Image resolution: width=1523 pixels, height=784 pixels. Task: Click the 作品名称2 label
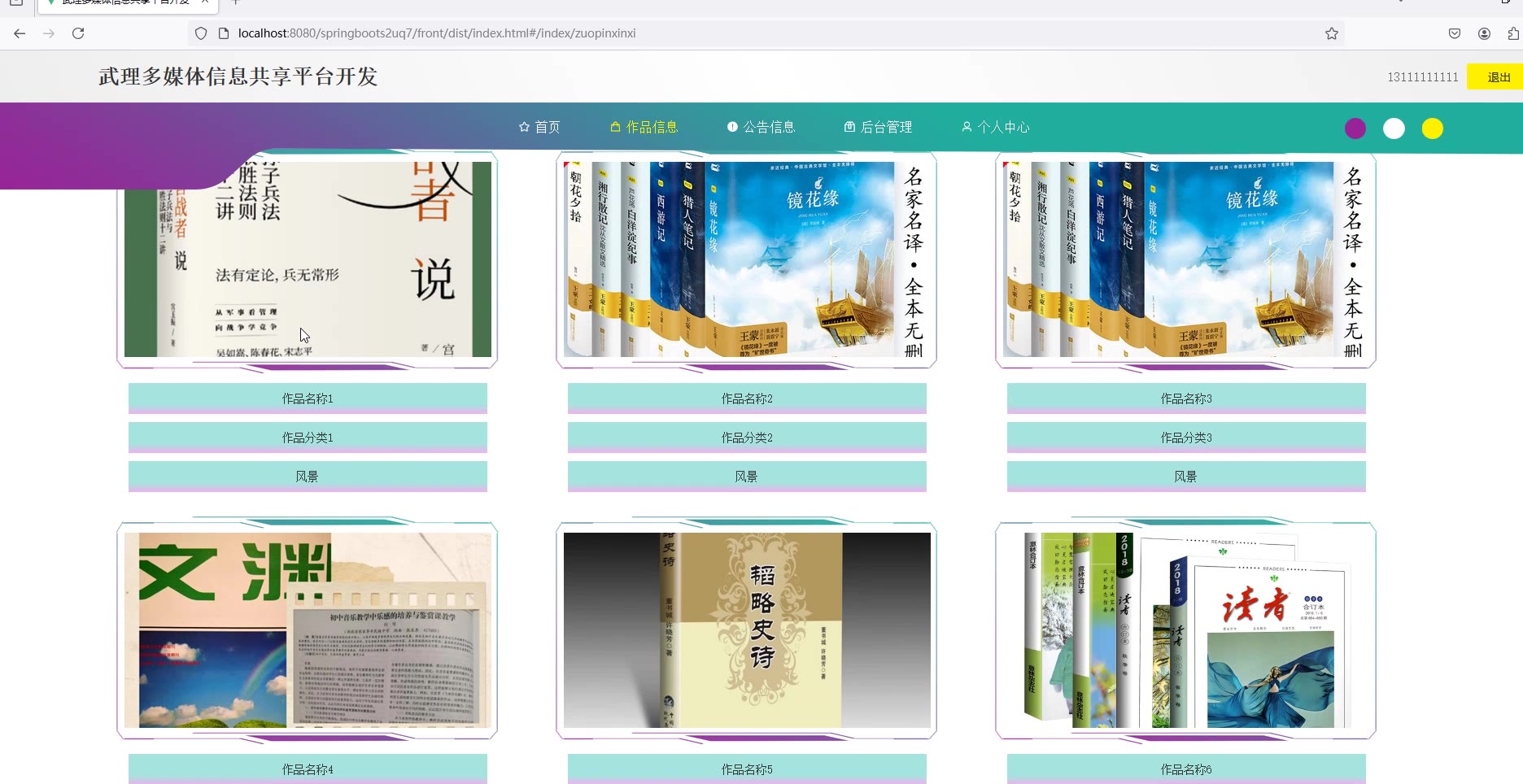pyautogui.click(x=747, y=399)
